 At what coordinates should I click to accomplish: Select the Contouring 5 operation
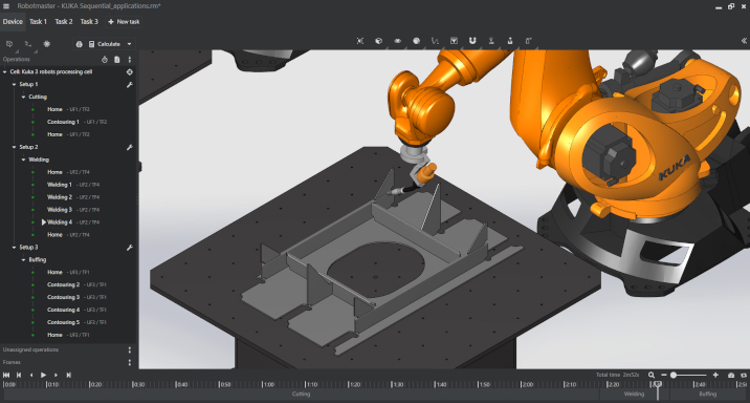[x=63, y=322]
